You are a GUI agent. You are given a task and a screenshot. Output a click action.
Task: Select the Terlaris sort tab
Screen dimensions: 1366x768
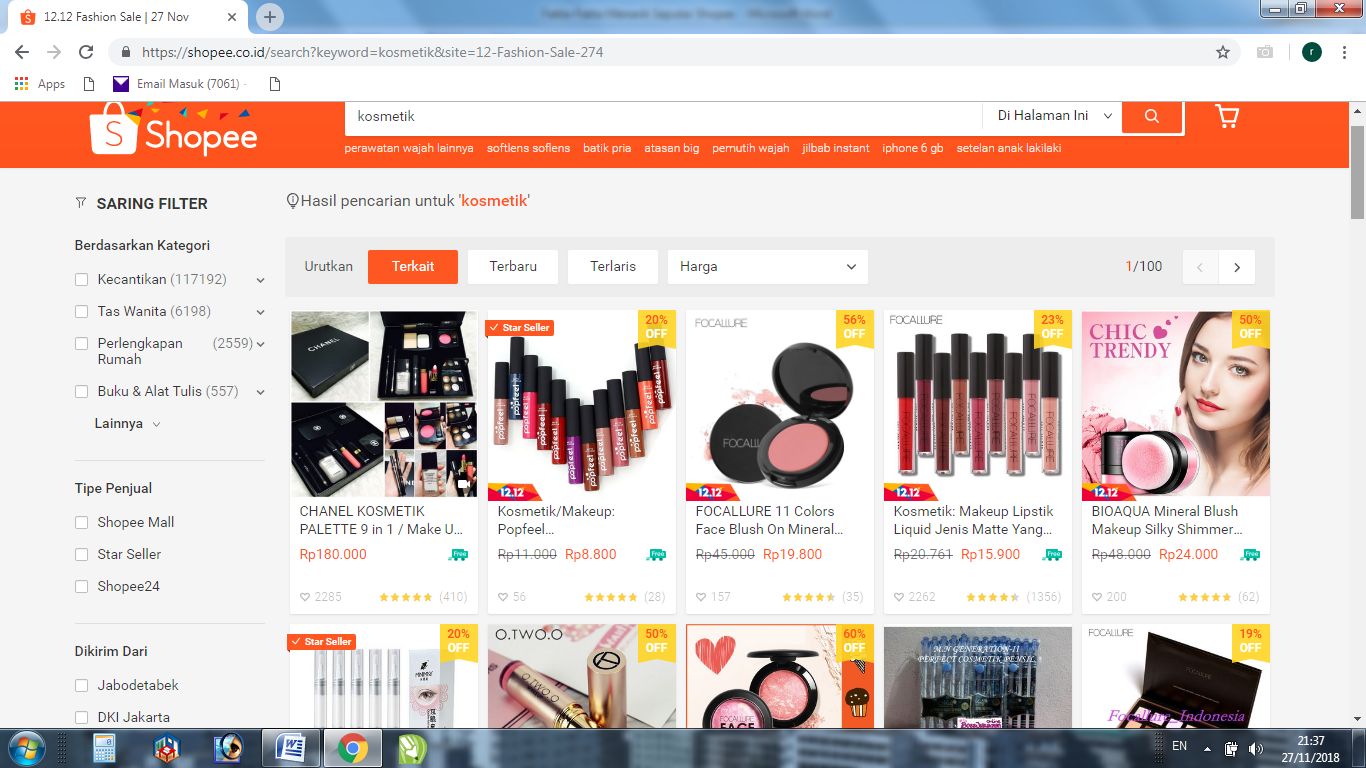pyautogui.click(x=613, y=267)
